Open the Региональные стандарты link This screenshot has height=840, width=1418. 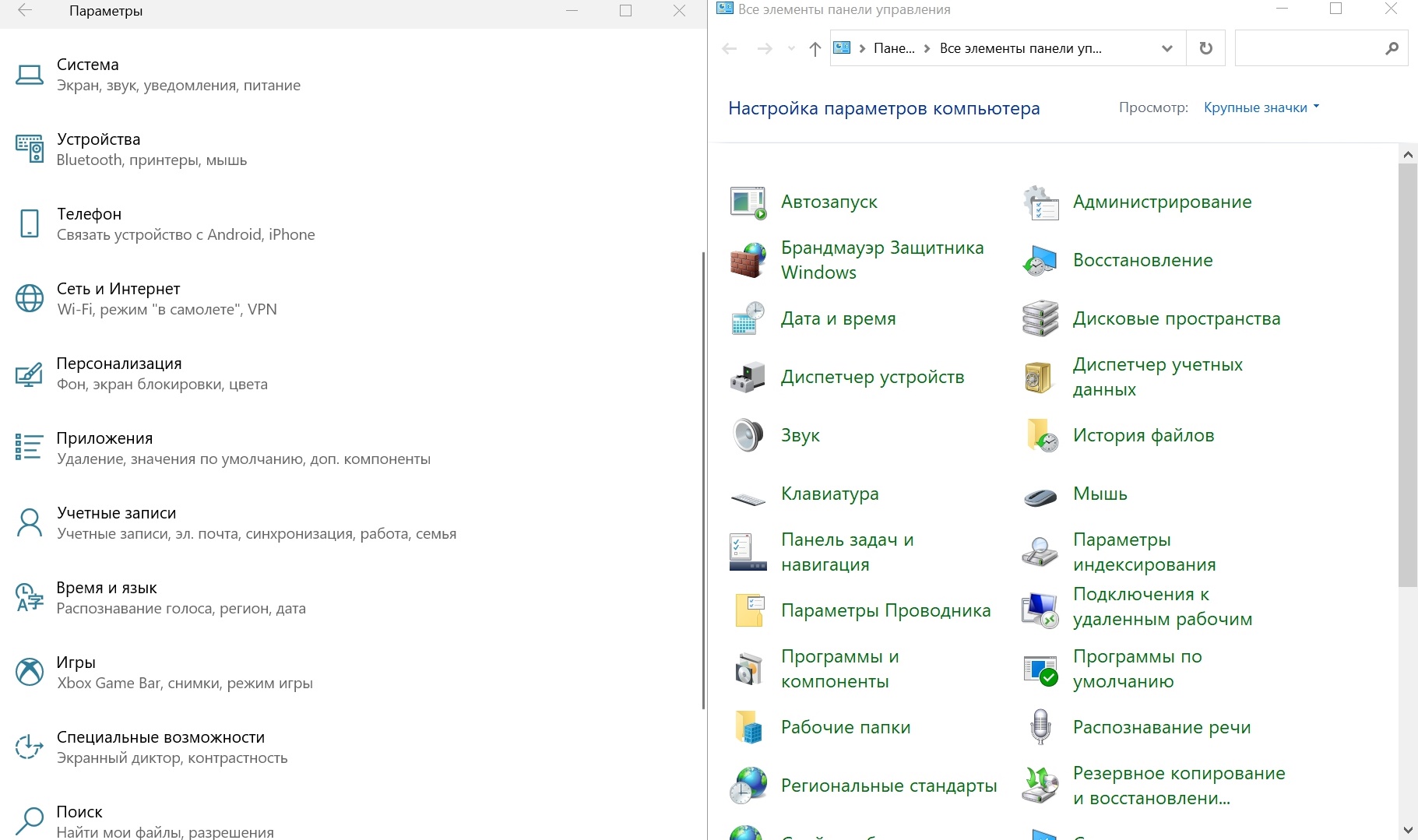(889, 786)
